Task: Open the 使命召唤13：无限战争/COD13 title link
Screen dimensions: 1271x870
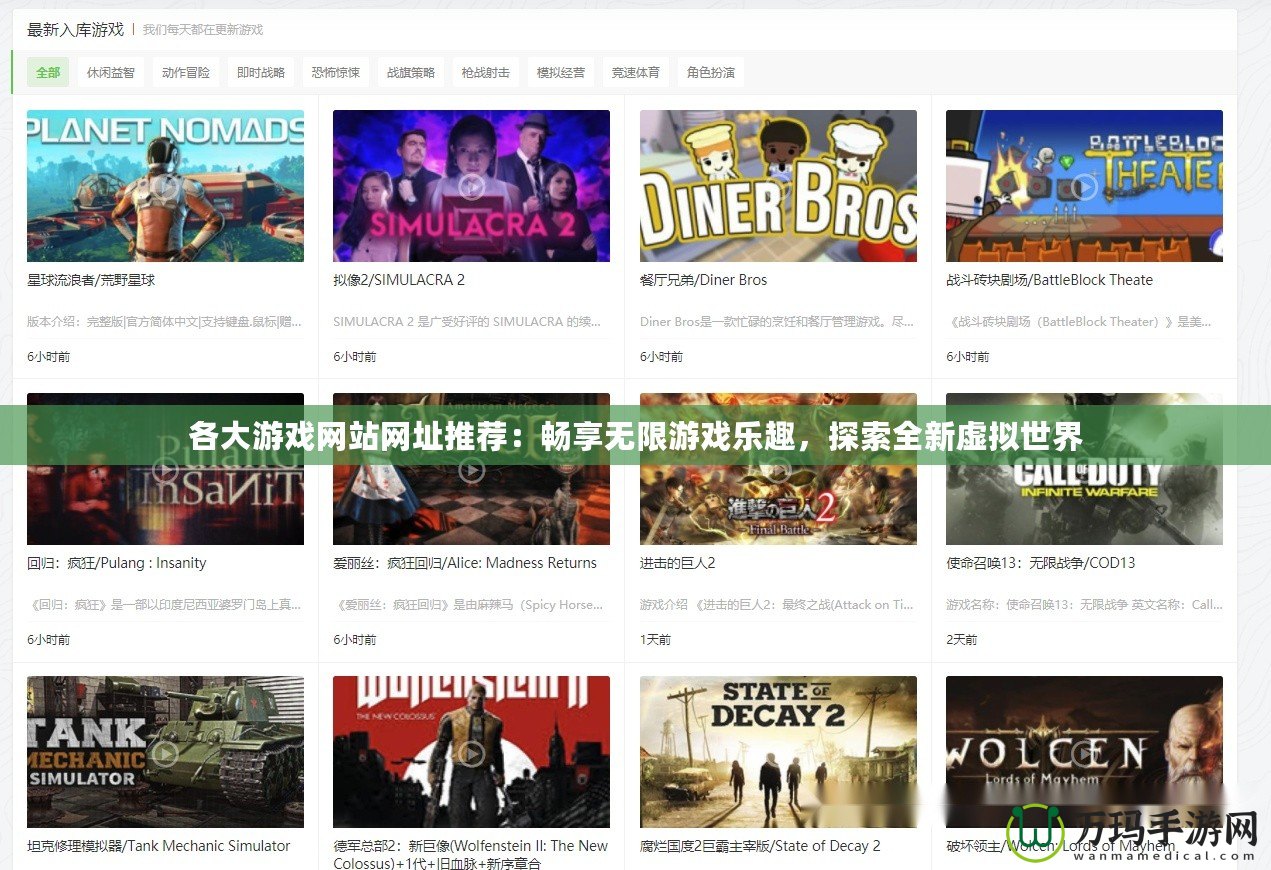Action: [x=1041, y=563]
